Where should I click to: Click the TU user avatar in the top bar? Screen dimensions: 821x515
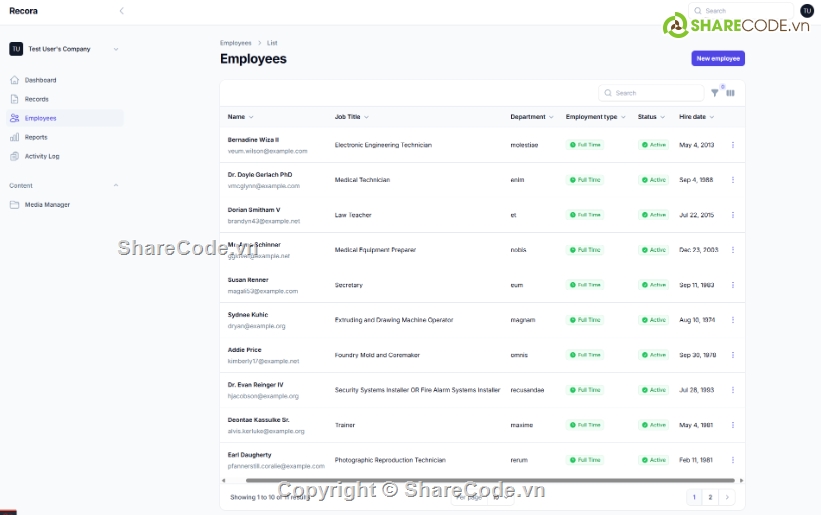pos(807,11)
